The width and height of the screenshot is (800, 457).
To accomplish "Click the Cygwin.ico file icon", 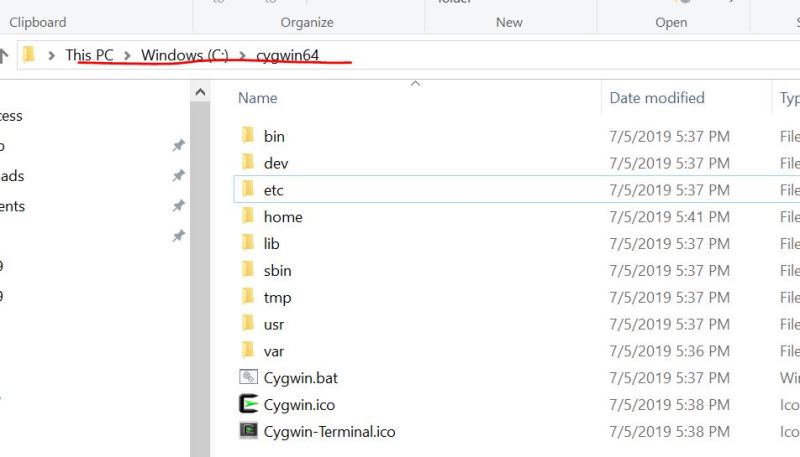I will [x=248, y=404].
